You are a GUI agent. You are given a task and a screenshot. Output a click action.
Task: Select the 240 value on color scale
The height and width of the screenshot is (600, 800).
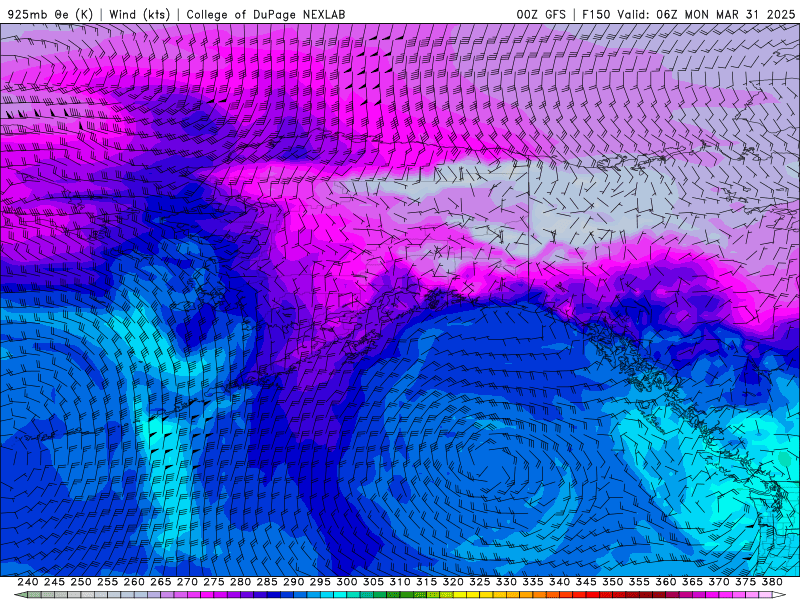coord(28,582)
